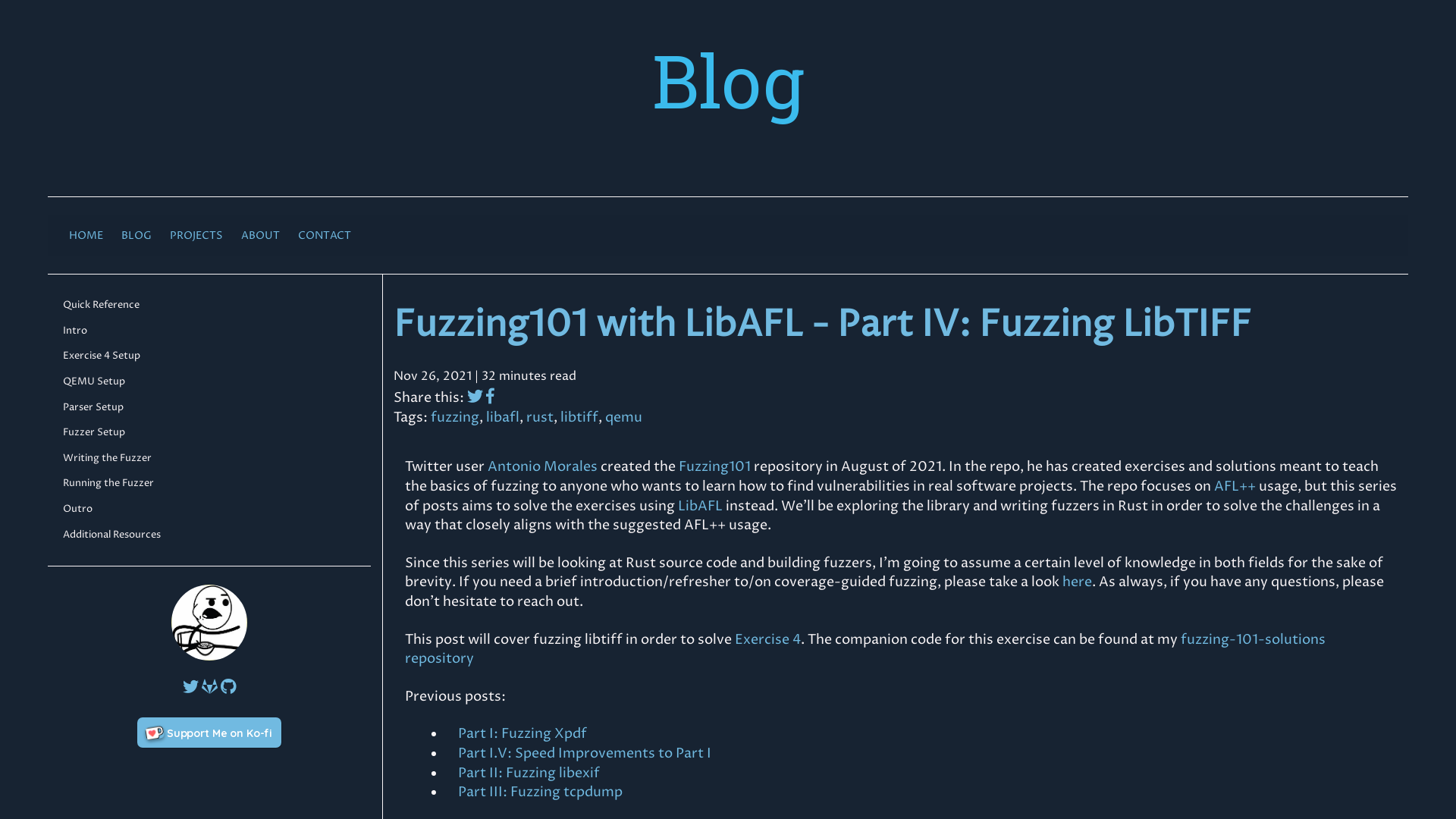The height and width of the screenshot is (819, 1456).
Task: Toggle visibility of Writing the Fuzzer section
Action: (x=107, y=457)
